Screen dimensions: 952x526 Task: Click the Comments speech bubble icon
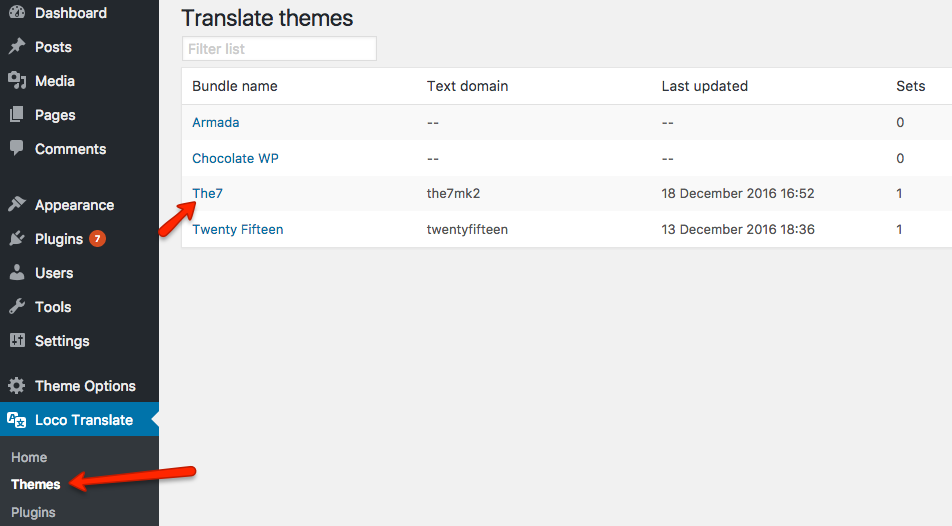click(x=17, y=148)
